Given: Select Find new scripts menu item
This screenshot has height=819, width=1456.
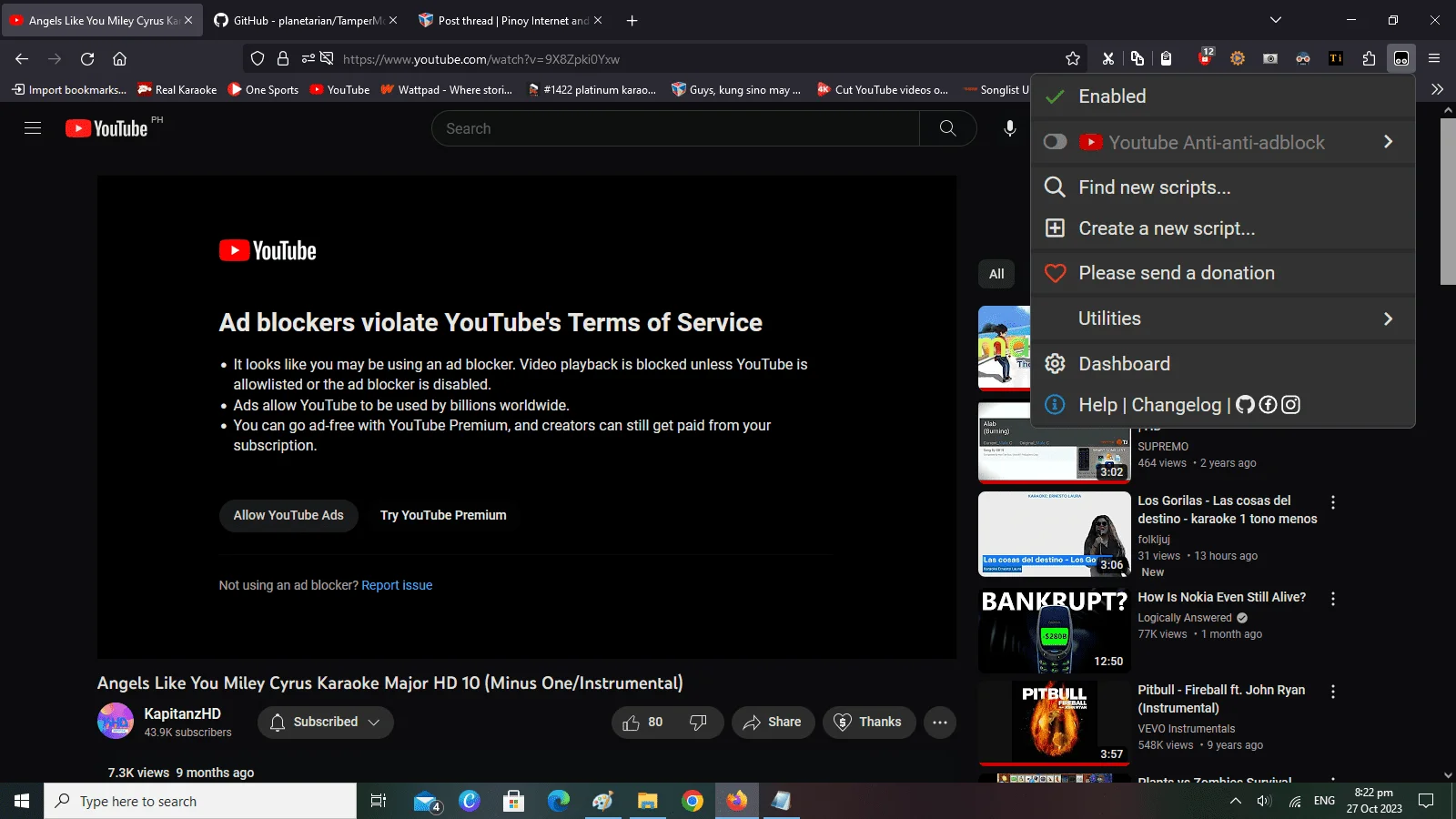Looking at the screenshot, I should tap(1223, 187).
